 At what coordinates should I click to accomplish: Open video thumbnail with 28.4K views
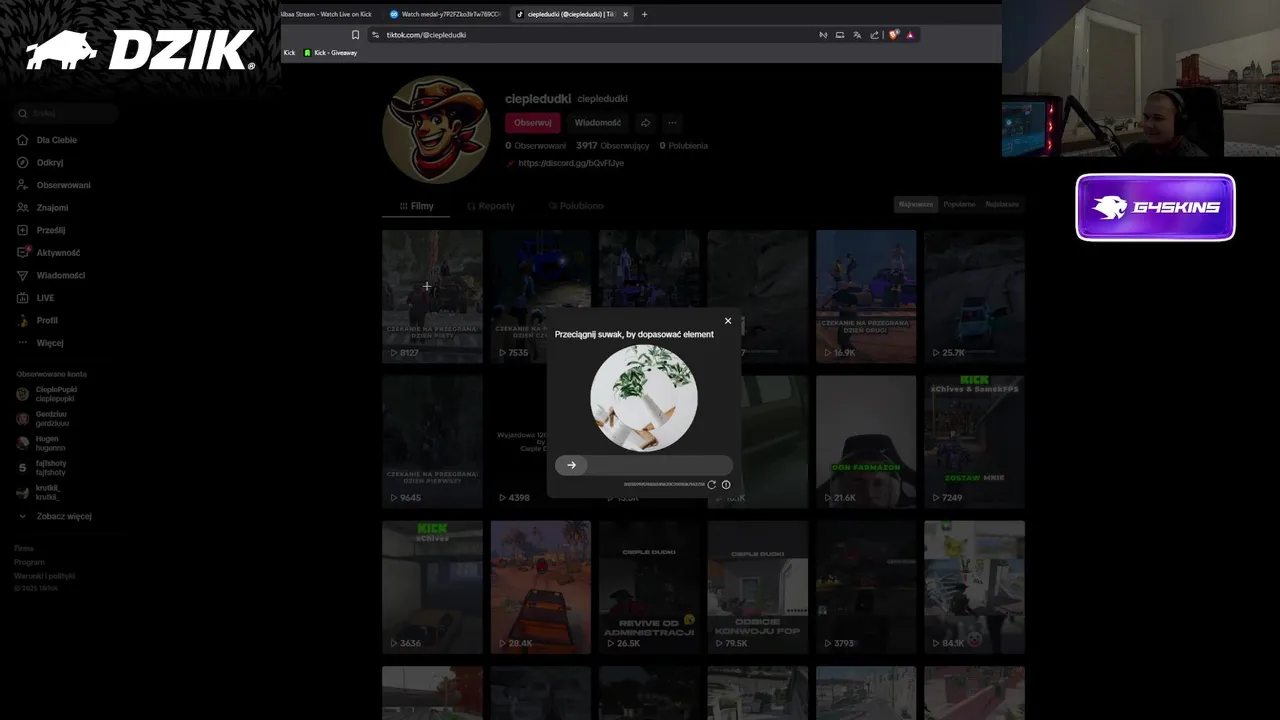(x=540, y=587)
